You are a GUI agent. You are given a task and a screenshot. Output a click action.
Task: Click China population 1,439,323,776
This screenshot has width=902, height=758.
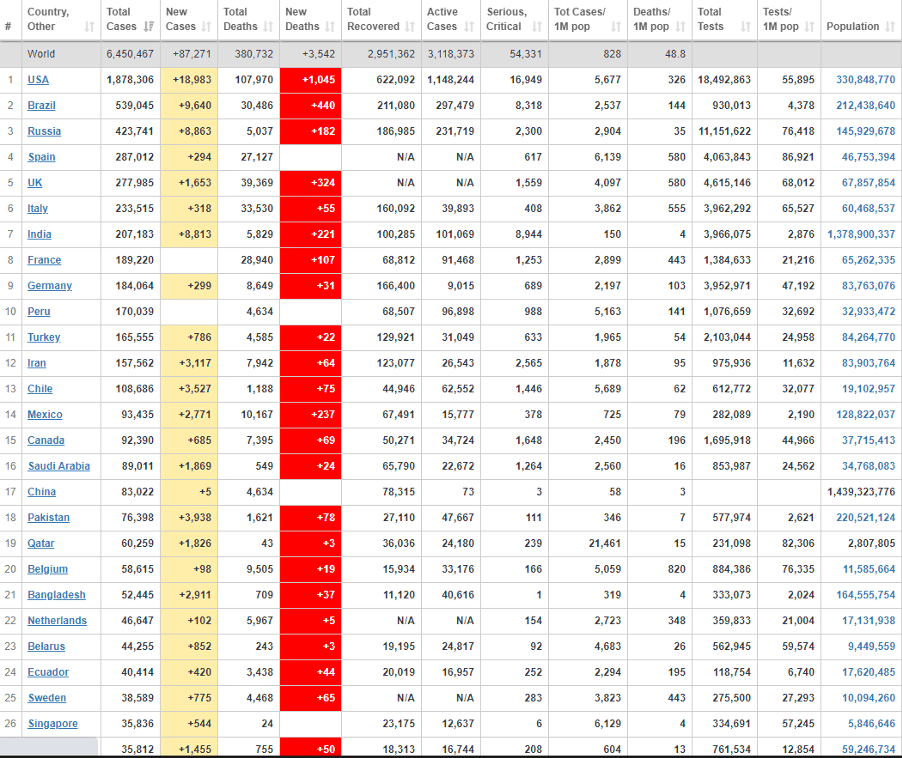tap(861, 492)
